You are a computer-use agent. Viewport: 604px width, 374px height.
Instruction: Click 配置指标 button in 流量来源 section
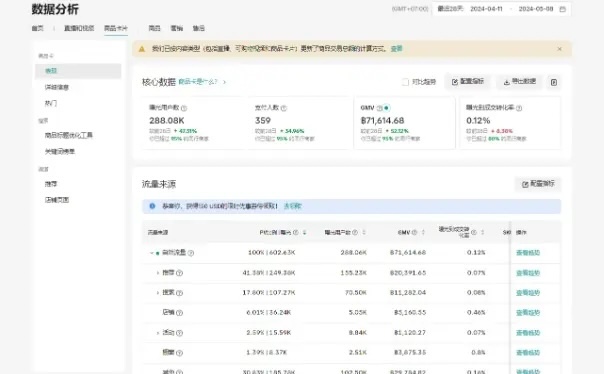click(538, 184)
